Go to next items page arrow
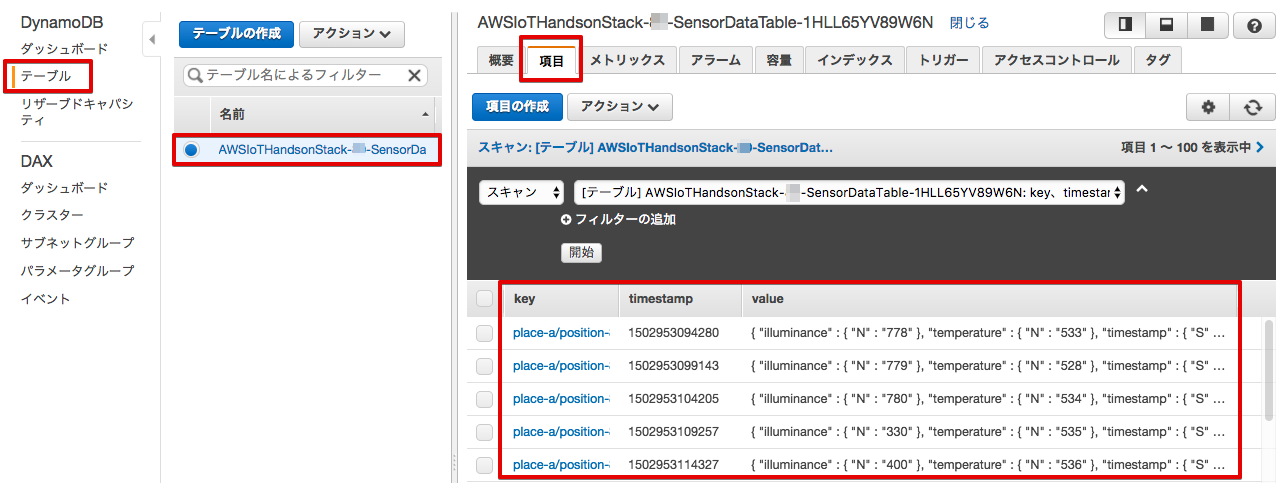The width and height of the screenshot is (1281, 483). coord(1260,147)
